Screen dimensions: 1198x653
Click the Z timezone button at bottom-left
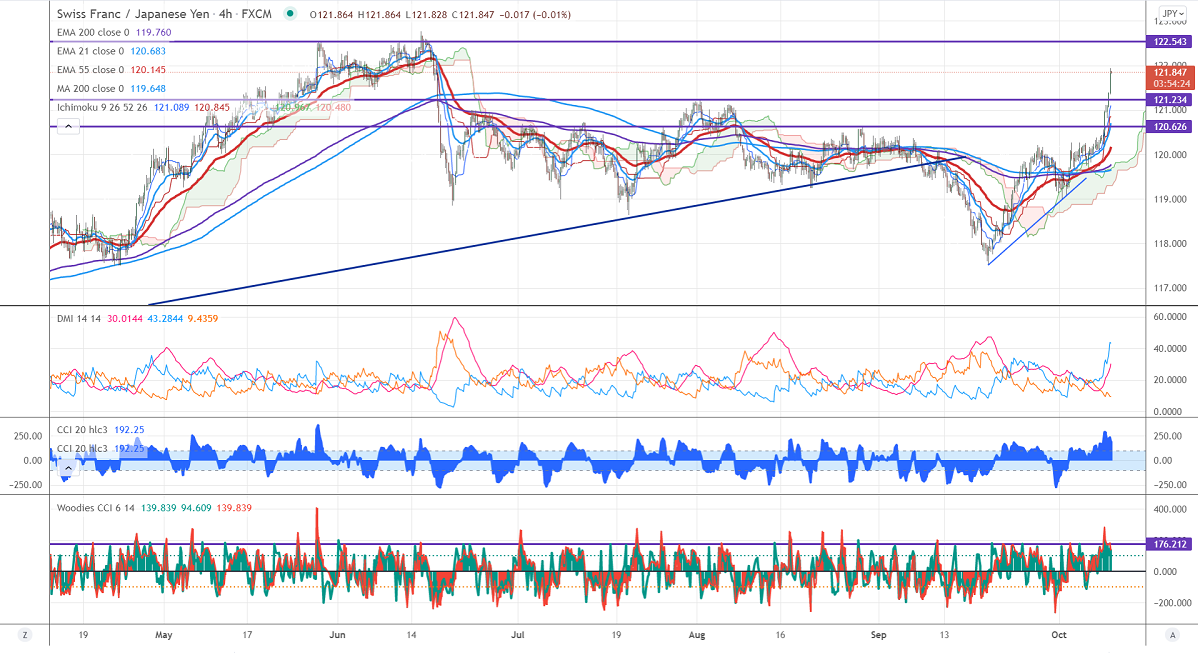[x=24, y=635]
